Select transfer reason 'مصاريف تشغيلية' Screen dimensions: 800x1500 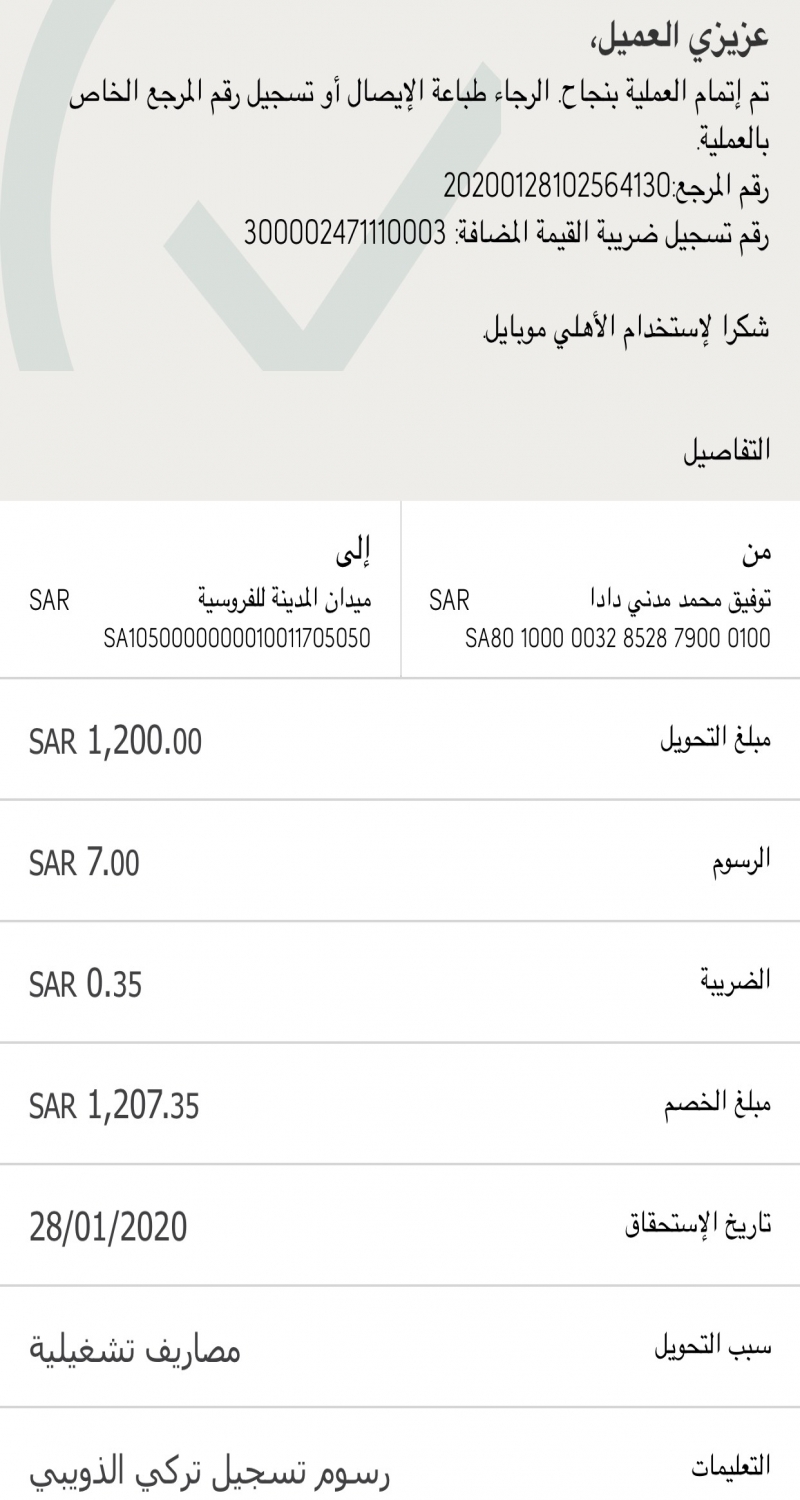pyautogui.click(x=134, y=1351)
